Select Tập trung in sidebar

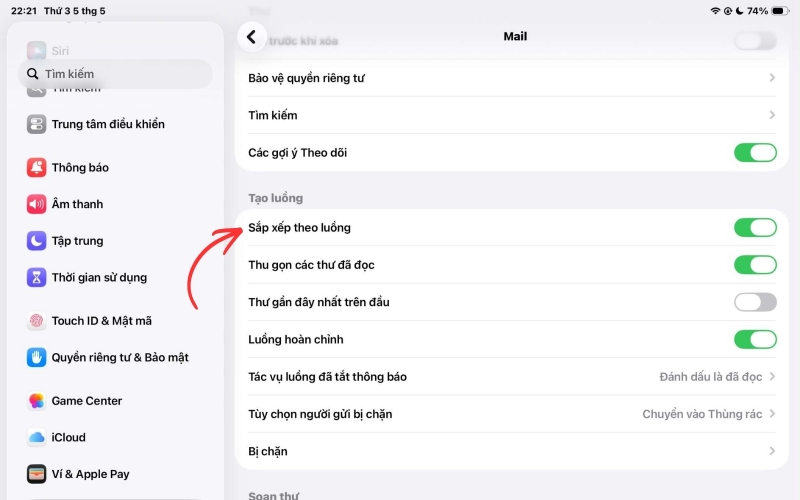pyautogui.click(x=115, y=241)
